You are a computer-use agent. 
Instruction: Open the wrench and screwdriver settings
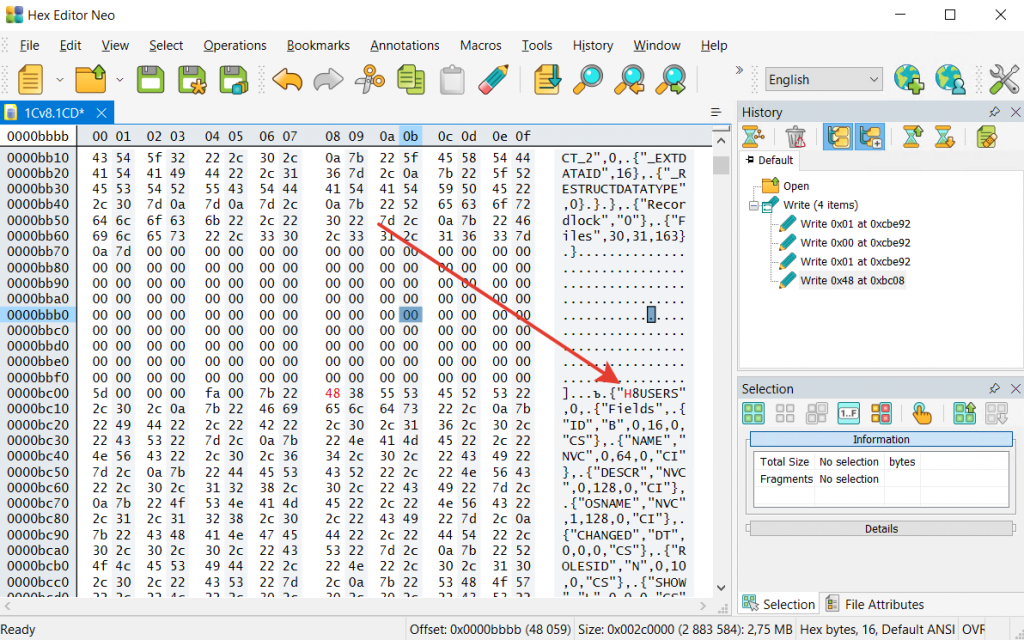1004,80
